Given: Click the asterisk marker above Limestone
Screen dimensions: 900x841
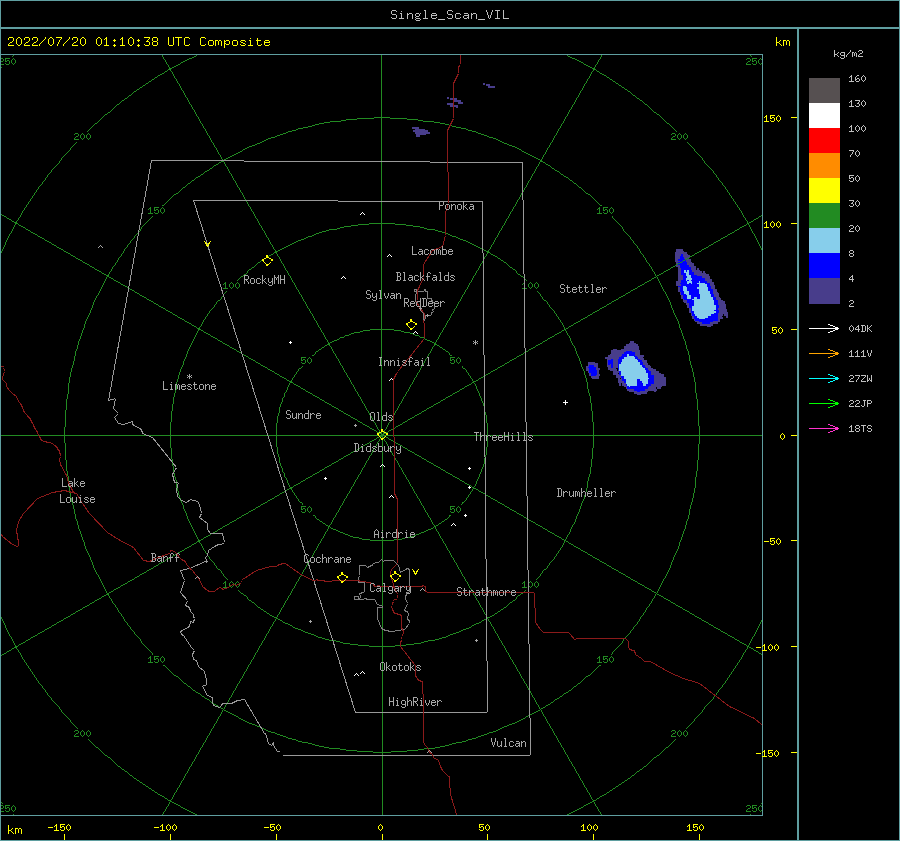Looking at the screenshot, I should tap(189, 377).
